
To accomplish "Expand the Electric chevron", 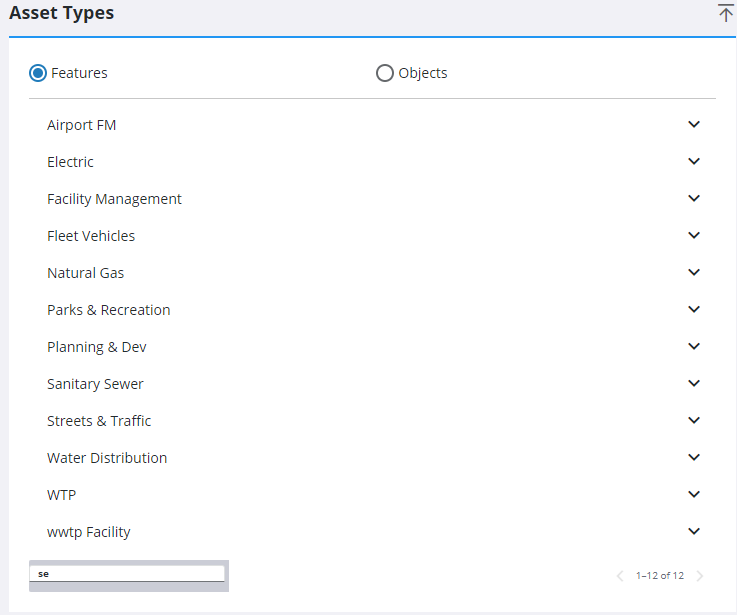I will coord(694,162).
